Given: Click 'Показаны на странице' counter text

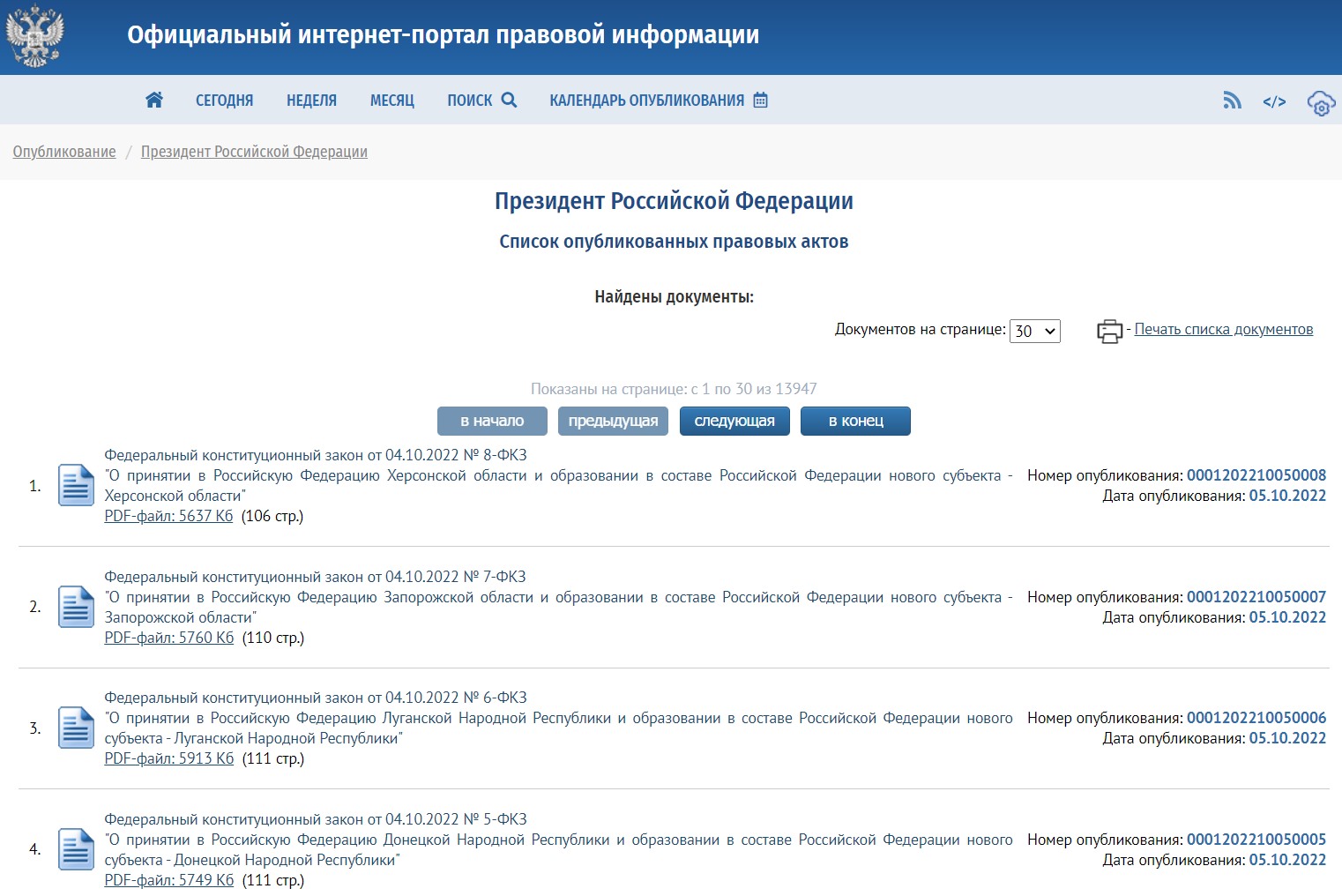Looking at the screenshot, I should coord(674,389).
